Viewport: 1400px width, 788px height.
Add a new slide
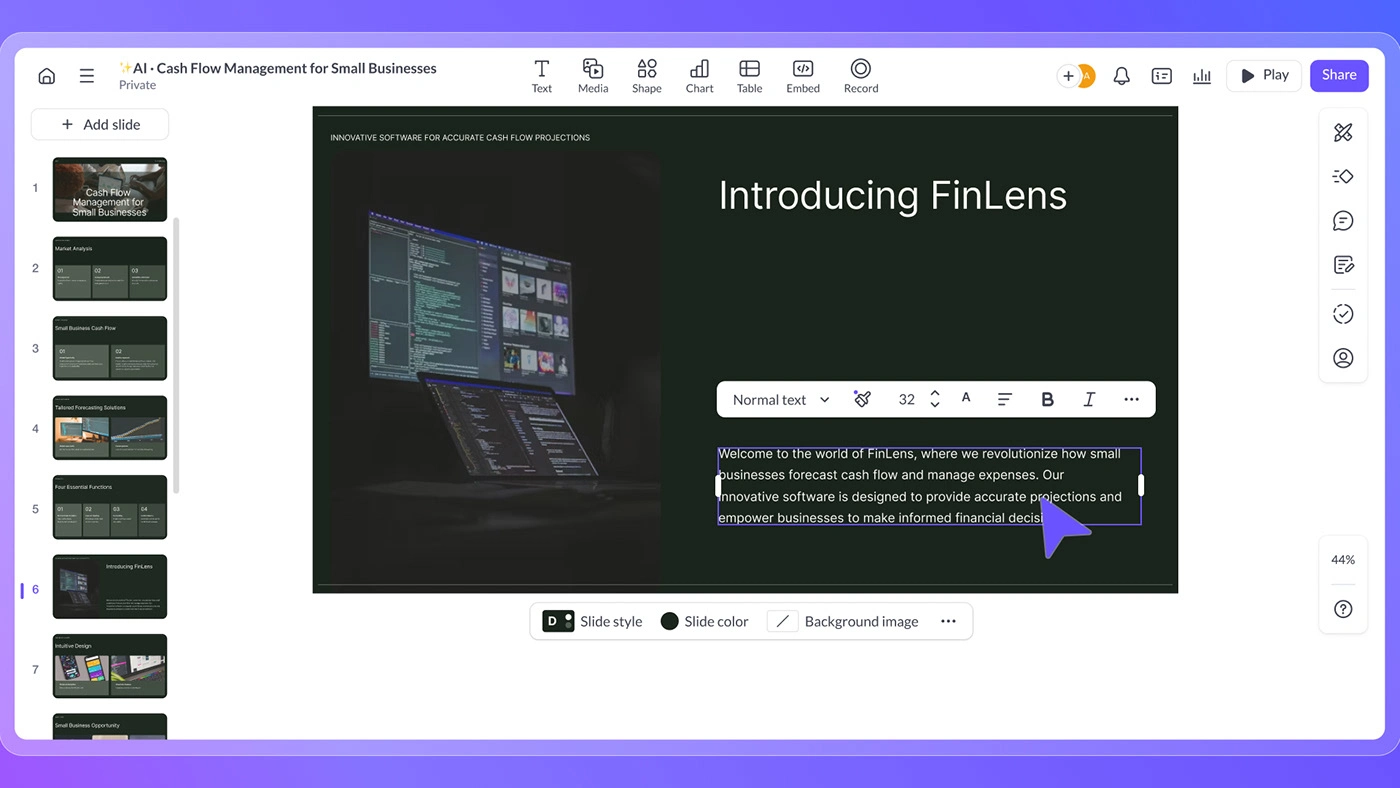tap(100, 124)
